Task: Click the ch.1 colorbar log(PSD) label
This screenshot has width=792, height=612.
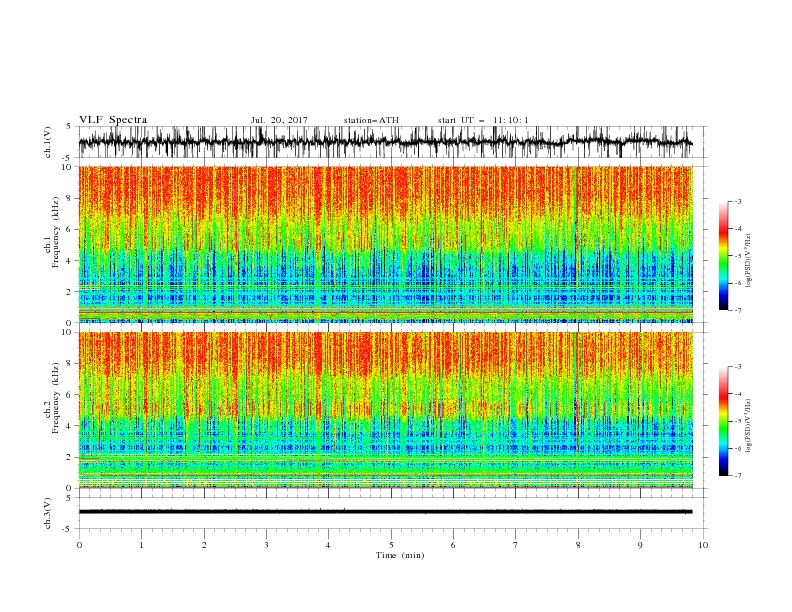Action: [748, 261]
